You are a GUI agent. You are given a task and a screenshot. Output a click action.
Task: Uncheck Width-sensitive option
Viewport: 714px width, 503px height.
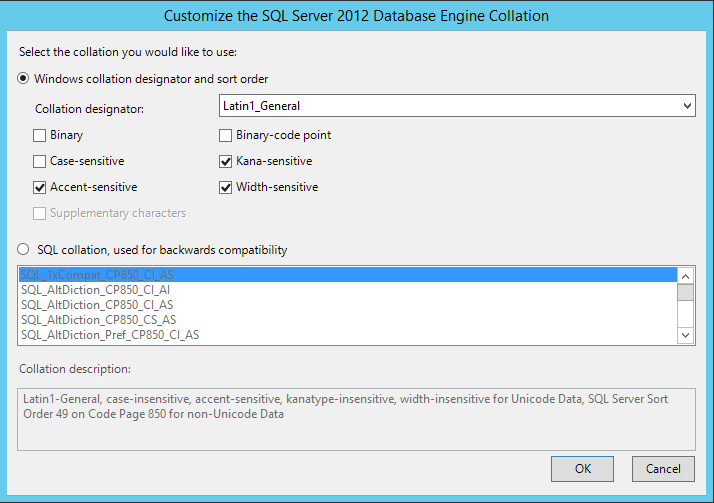pyautogui.click(x=225, y=187)
